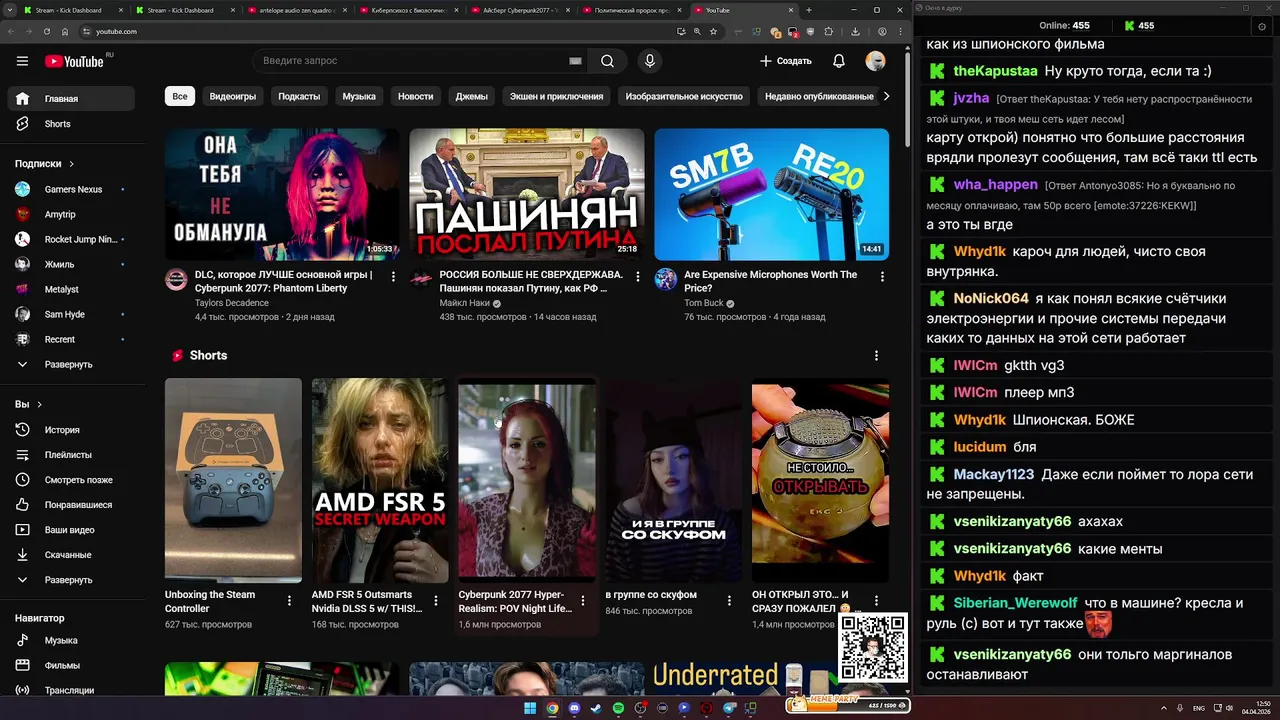The height and width of the screenshot is (720, 1280).
Task: Expand subscriptions list with Развернуть
Action: (x=70, y=364)
